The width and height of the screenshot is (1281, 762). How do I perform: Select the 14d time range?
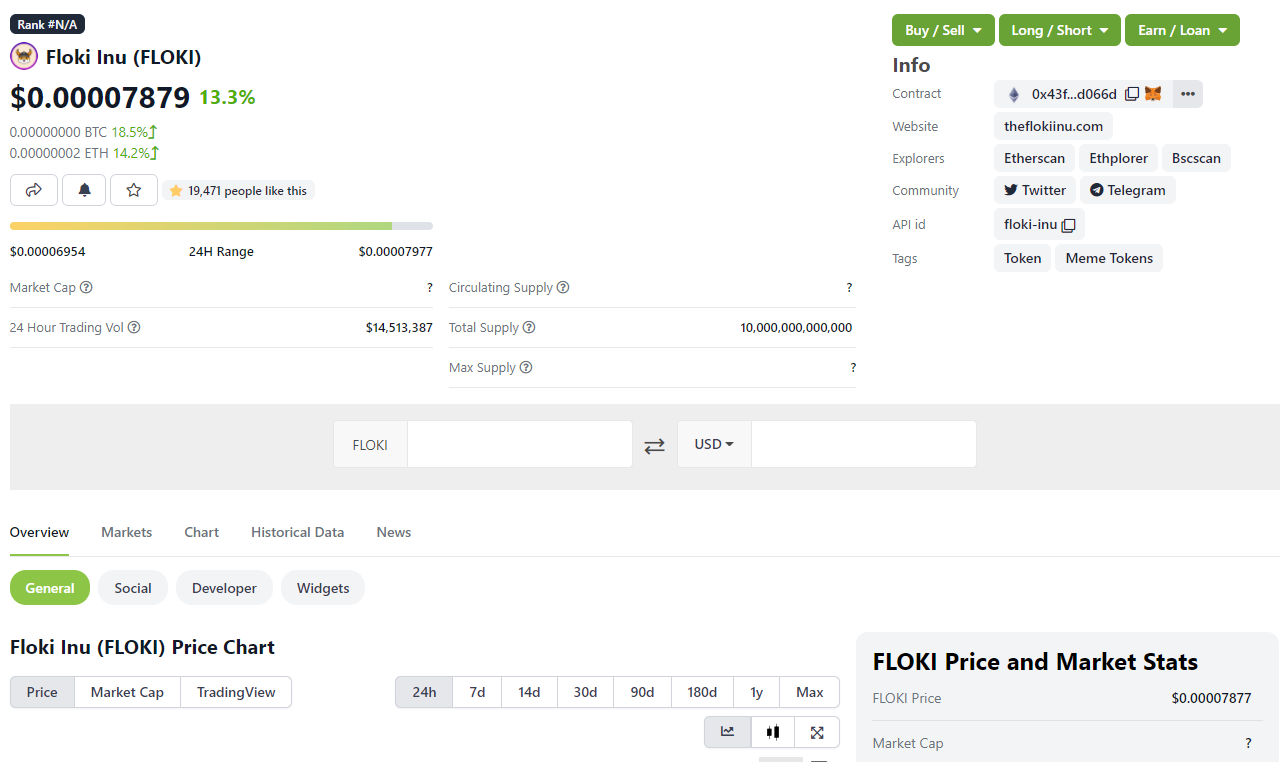529,692
